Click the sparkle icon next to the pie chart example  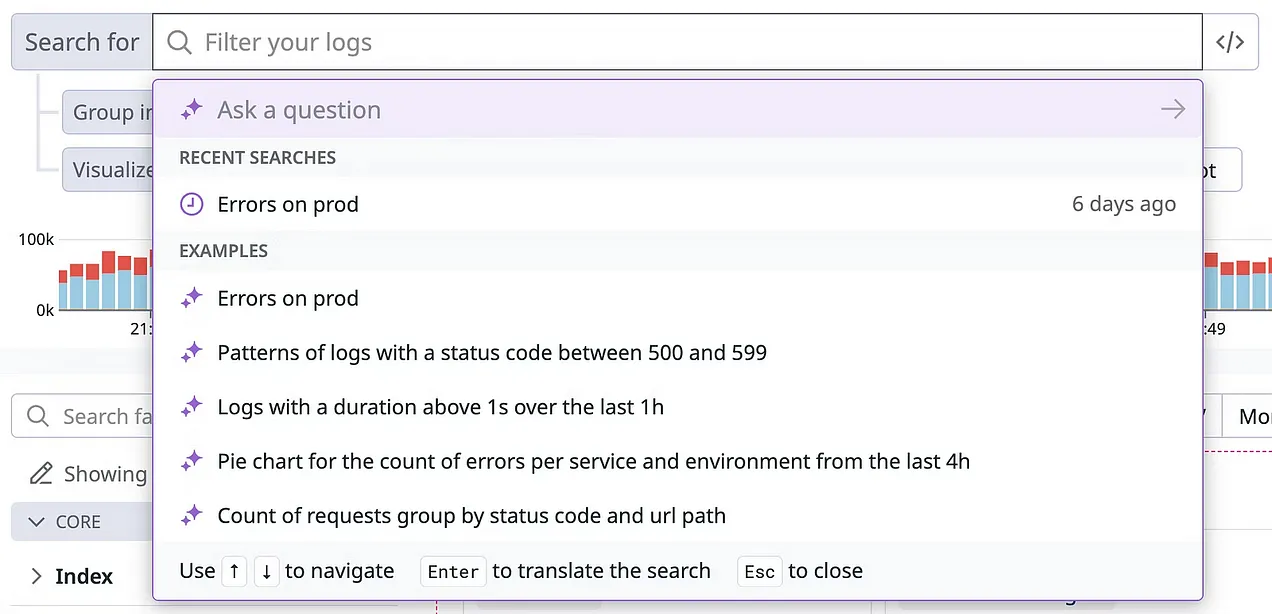click(x=191, y=461)
